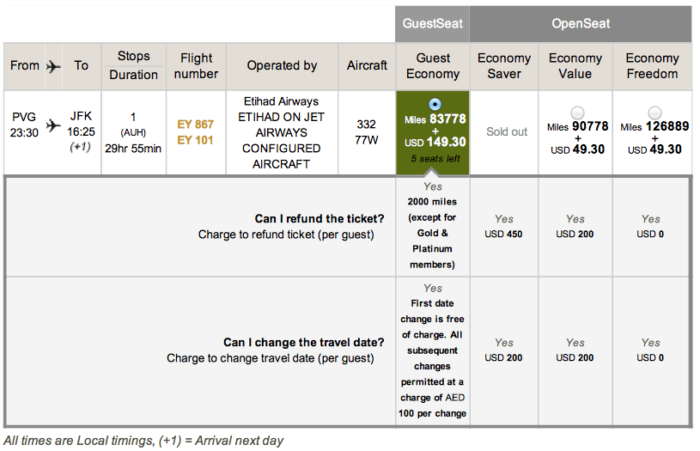Switch to the OpenSeat tab
The width and height of the screenshot is (700, 451).
click(x=580, y=24)
